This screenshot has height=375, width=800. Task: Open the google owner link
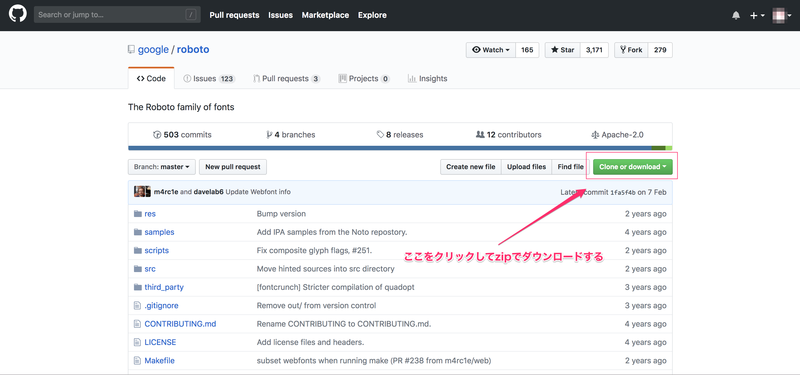[x=153, y=49]
